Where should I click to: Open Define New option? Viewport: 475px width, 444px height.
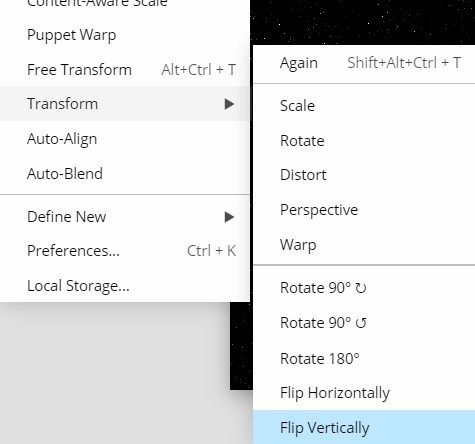tap(125, 217)
